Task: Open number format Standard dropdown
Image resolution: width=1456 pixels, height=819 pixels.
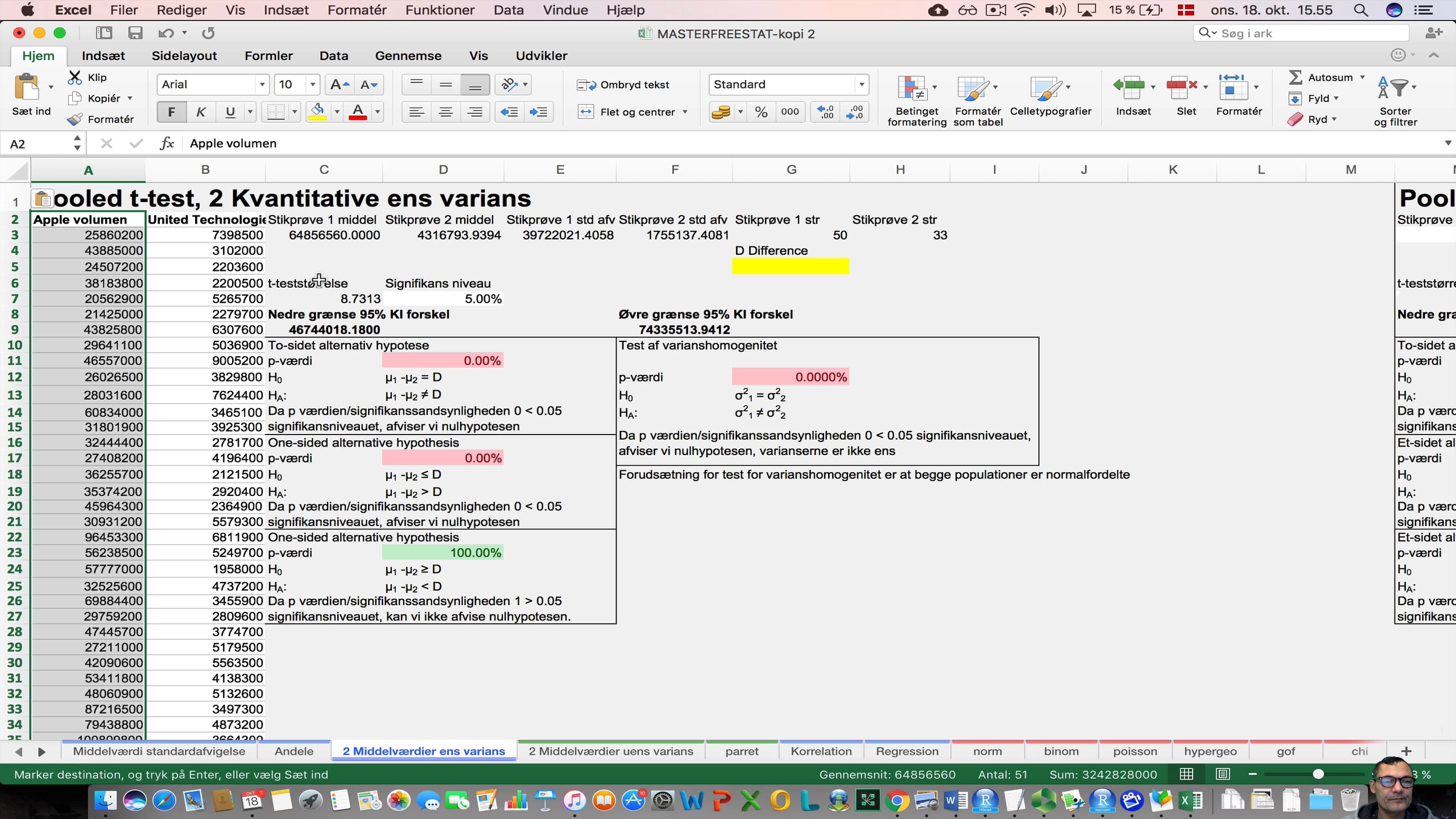Action: (862, 85)
